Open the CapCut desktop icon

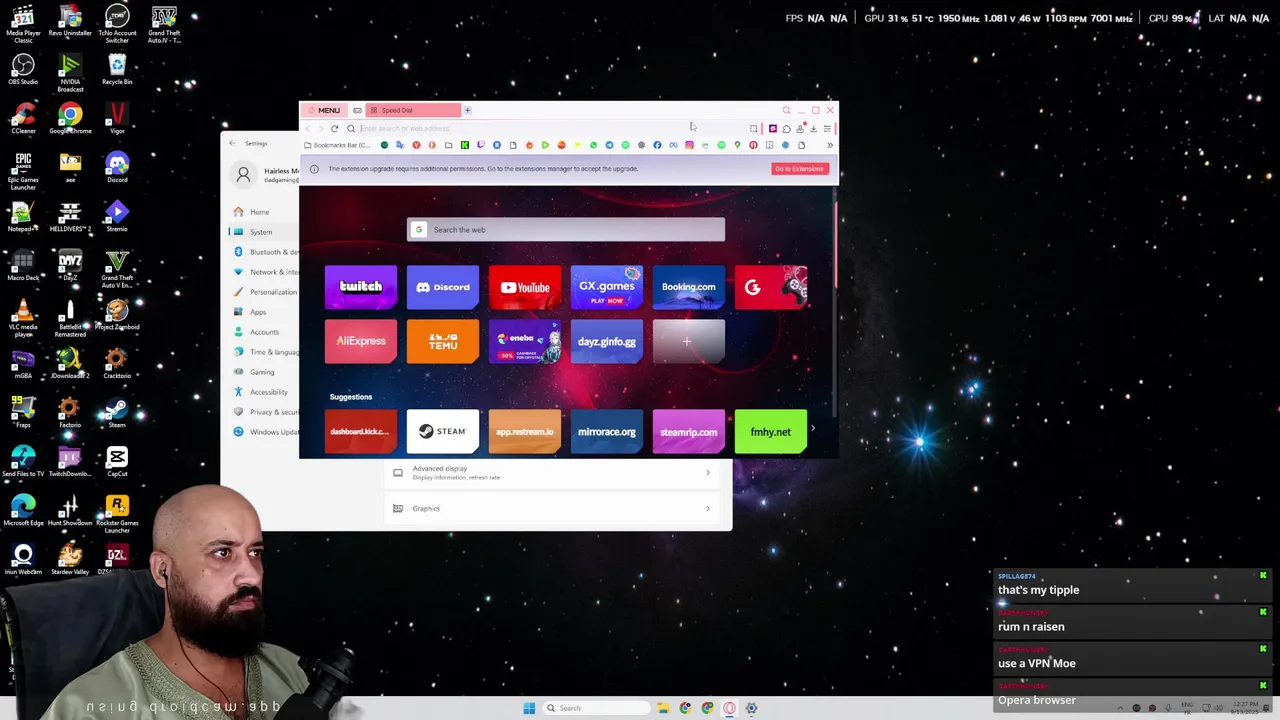[x=117, y=461]
